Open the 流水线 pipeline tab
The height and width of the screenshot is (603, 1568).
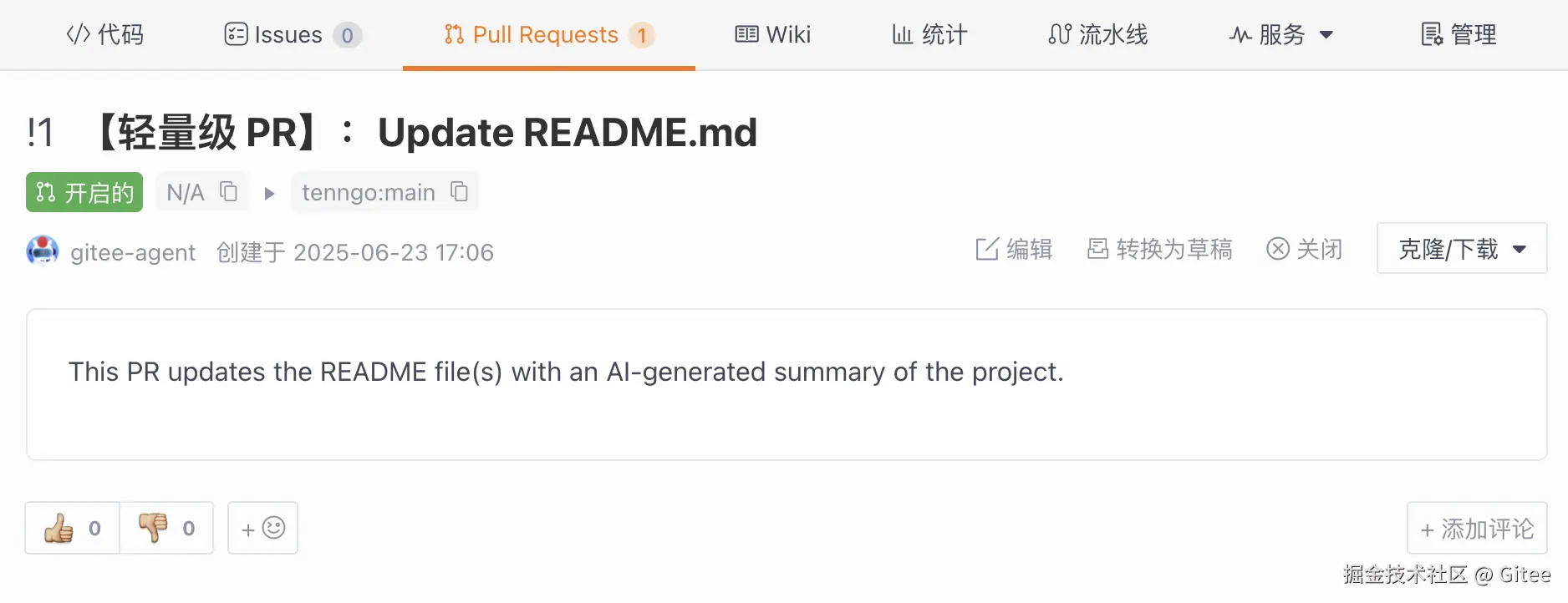(1098, 35)
